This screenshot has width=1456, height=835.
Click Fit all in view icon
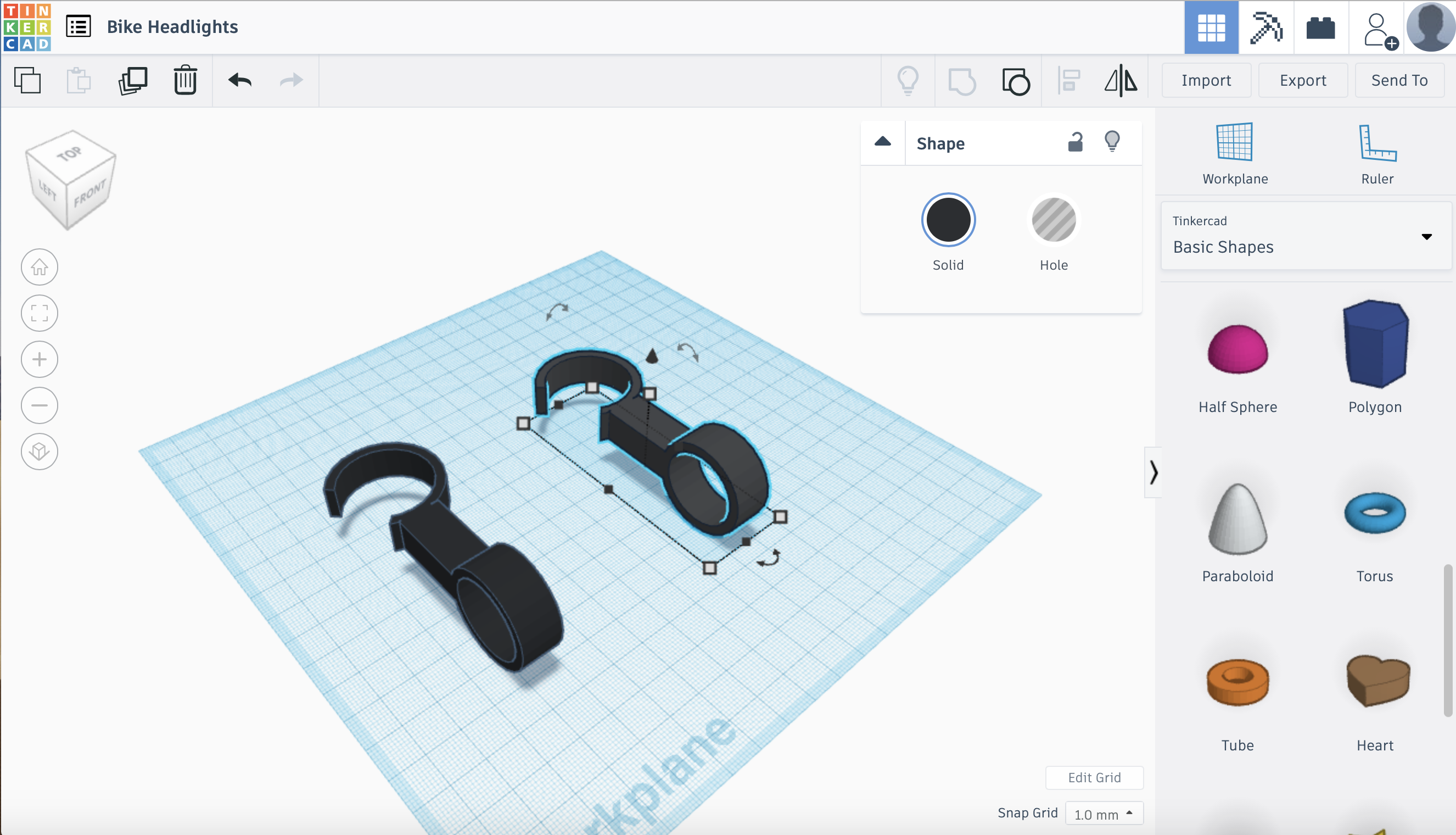tap(40, 313)
